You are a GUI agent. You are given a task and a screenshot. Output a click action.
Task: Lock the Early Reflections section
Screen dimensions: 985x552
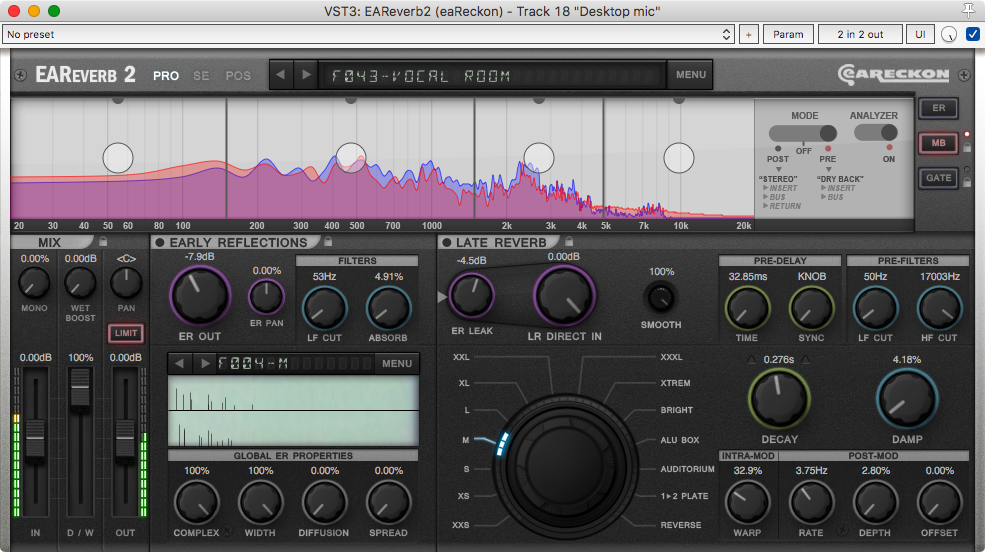pyautogui.click(x=328, y=241)
